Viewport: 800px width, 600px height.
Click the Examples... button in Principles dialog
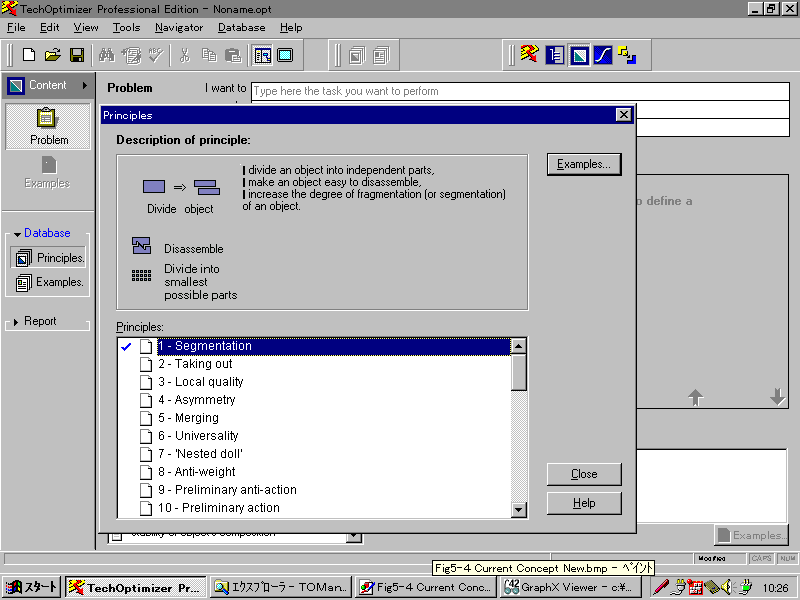(x=584, y=164)
